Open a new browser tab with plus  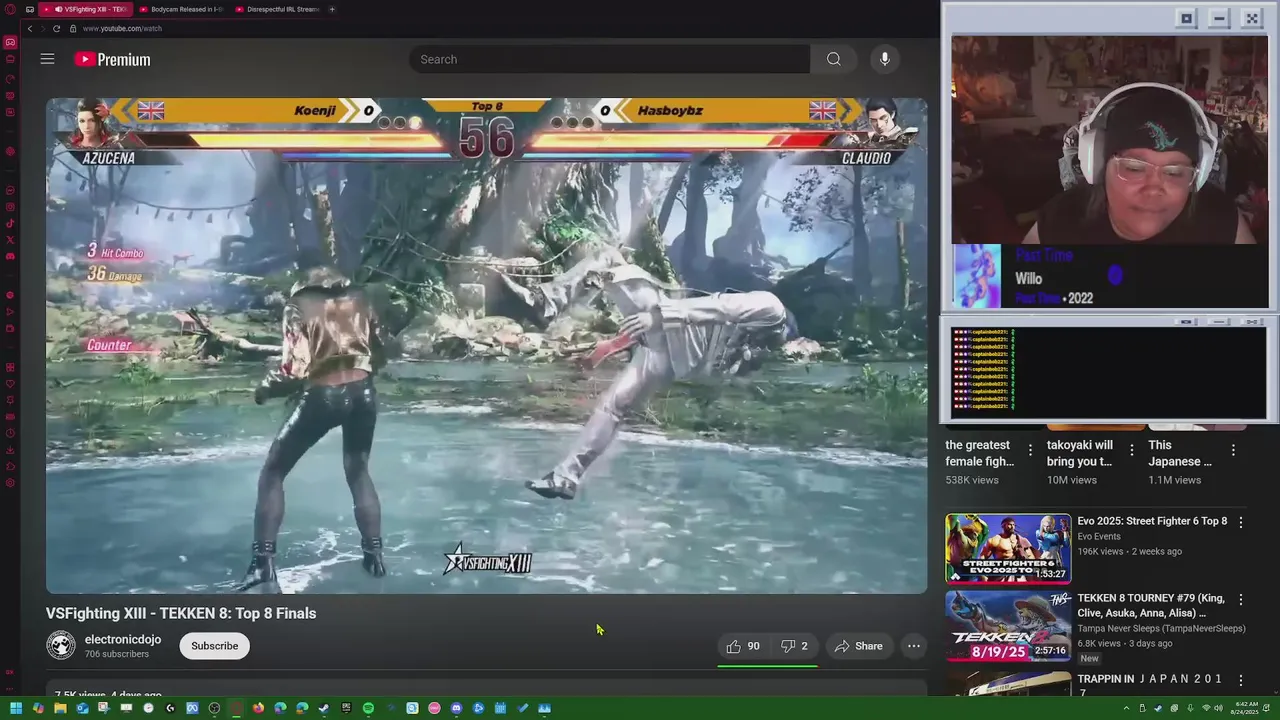[x=332, y=9]
